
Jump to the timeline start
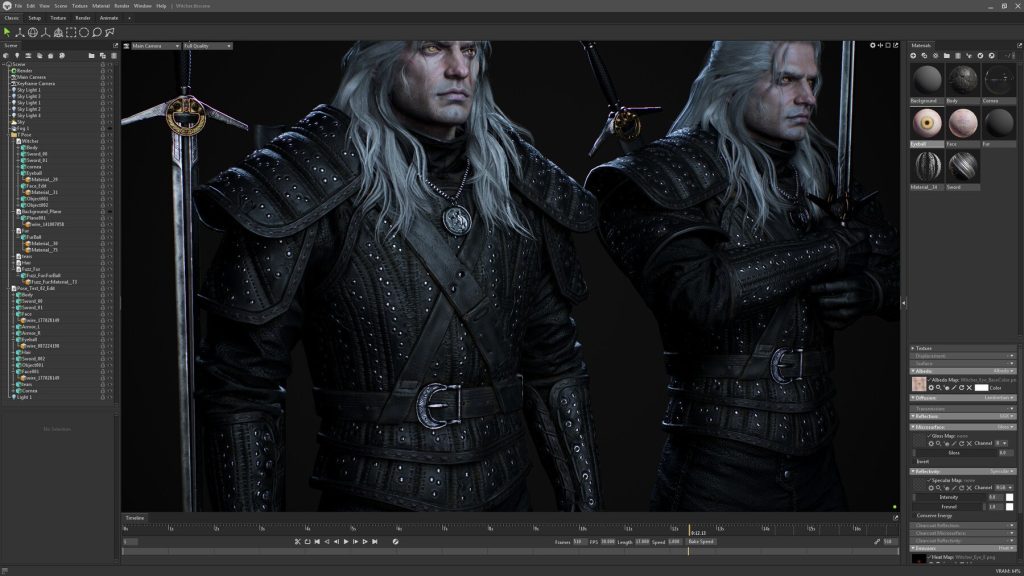click(317, 541)
